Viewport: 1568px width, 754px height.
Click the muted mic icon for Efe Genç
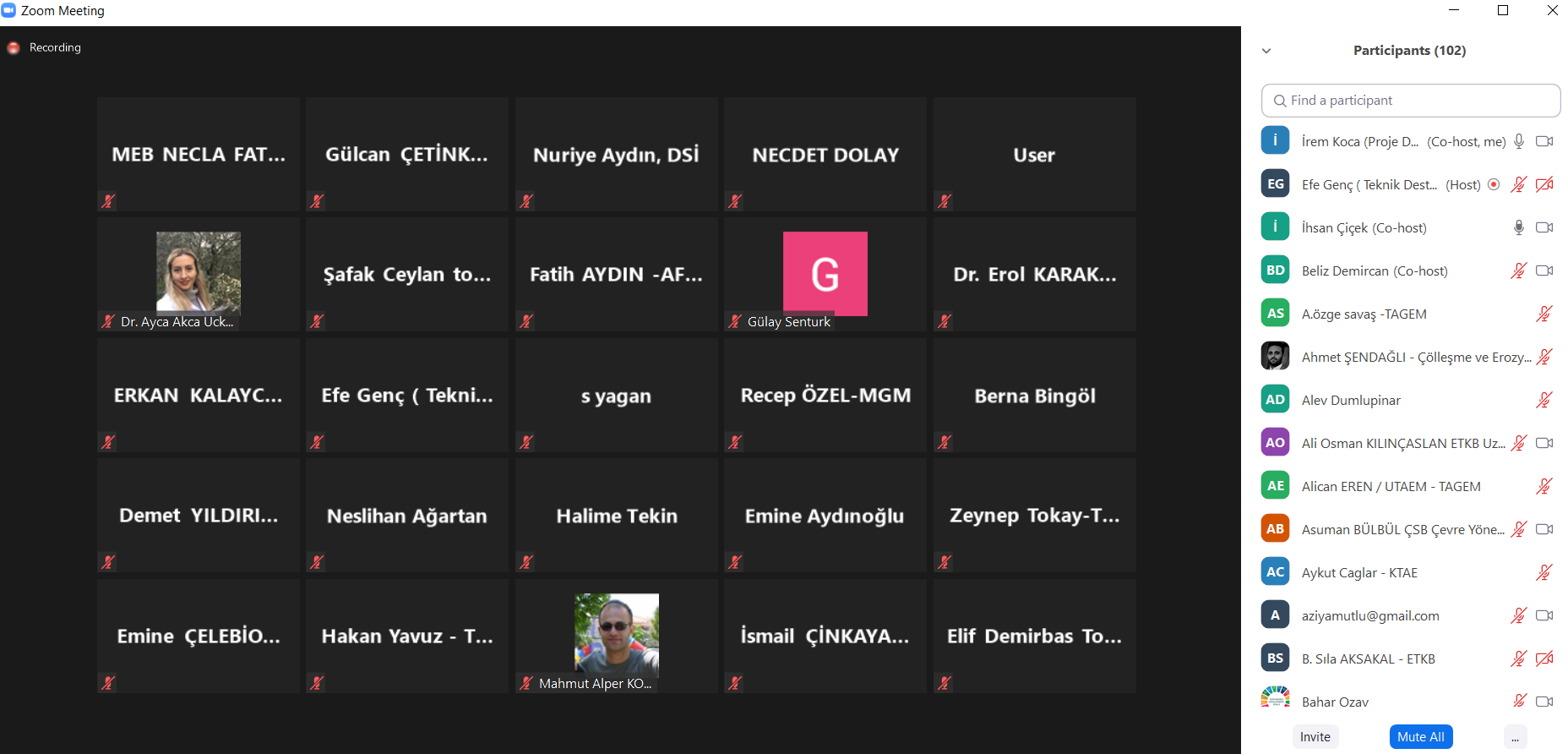click(1519, 184)
